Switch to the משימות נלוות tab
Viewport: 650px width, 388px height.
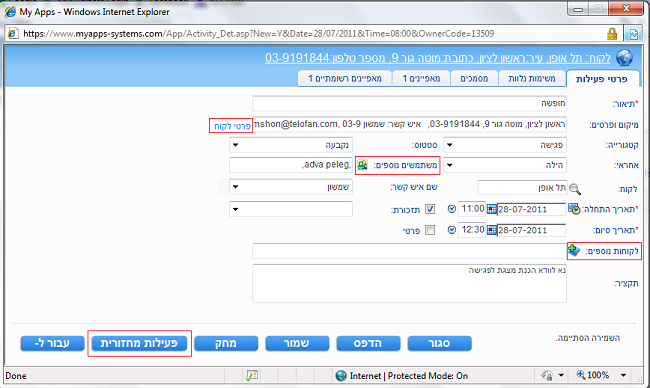point(532,78)
